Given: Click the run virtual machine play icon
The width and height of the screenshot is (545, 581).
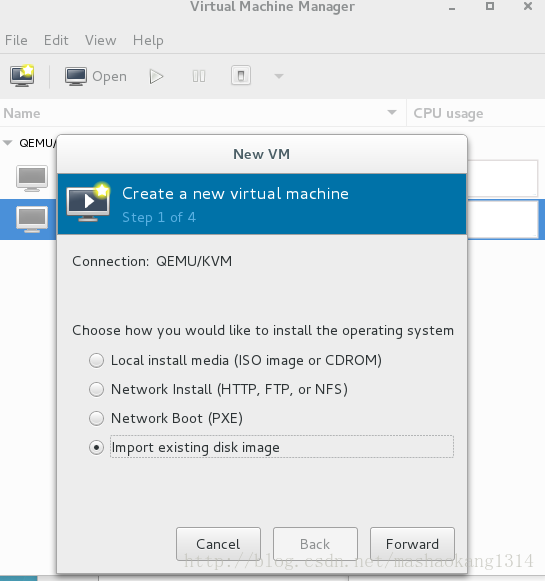Looking at the screenshot, I should click(156, 76).
